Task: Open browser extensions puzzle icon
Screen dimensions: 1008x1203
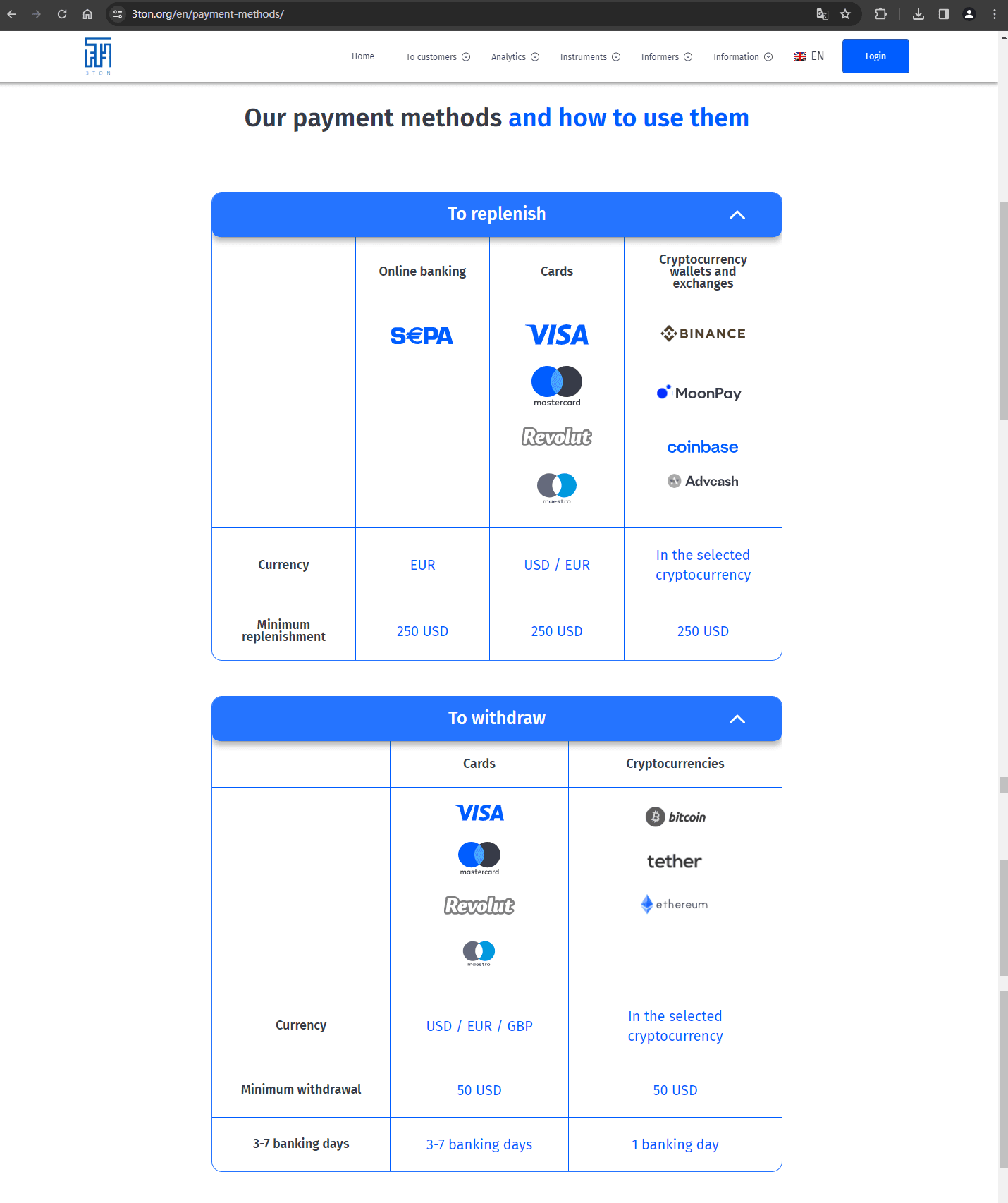Action: [880, 14]
